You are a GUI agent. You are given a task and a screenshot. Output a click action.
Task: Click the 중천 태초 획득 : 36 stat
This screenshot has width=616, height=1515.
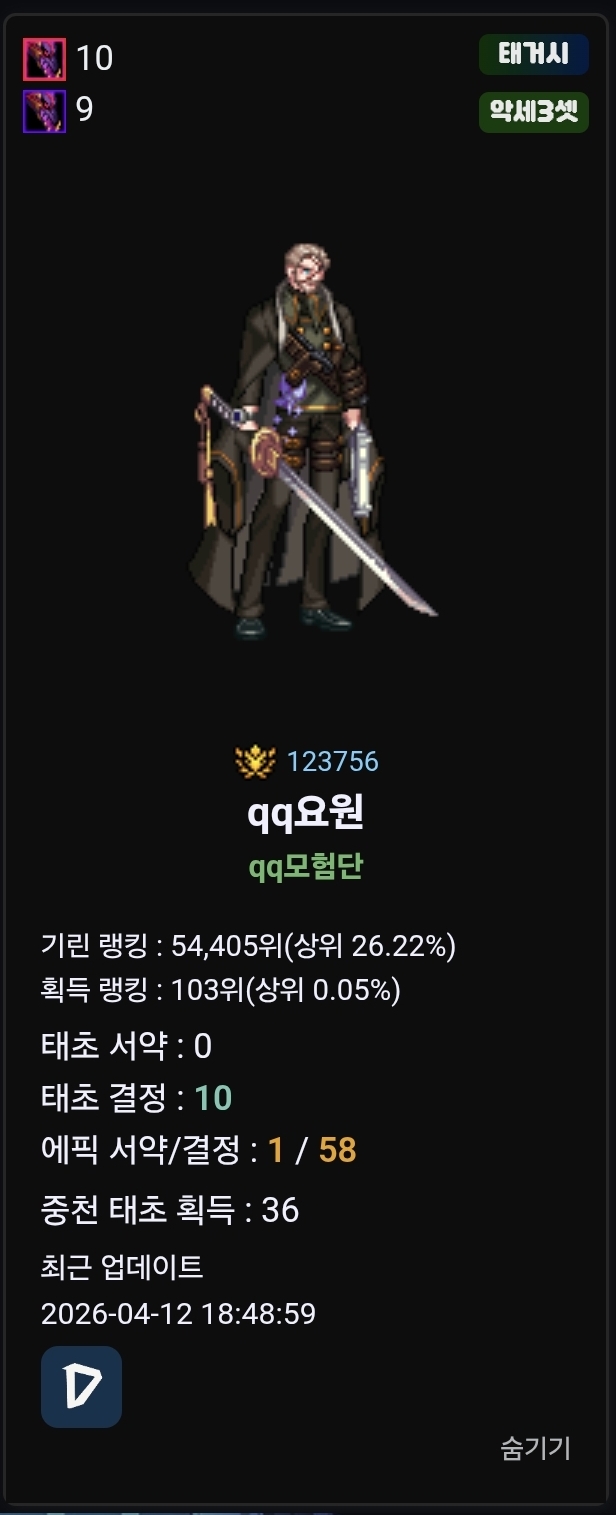pos(170,1210)
